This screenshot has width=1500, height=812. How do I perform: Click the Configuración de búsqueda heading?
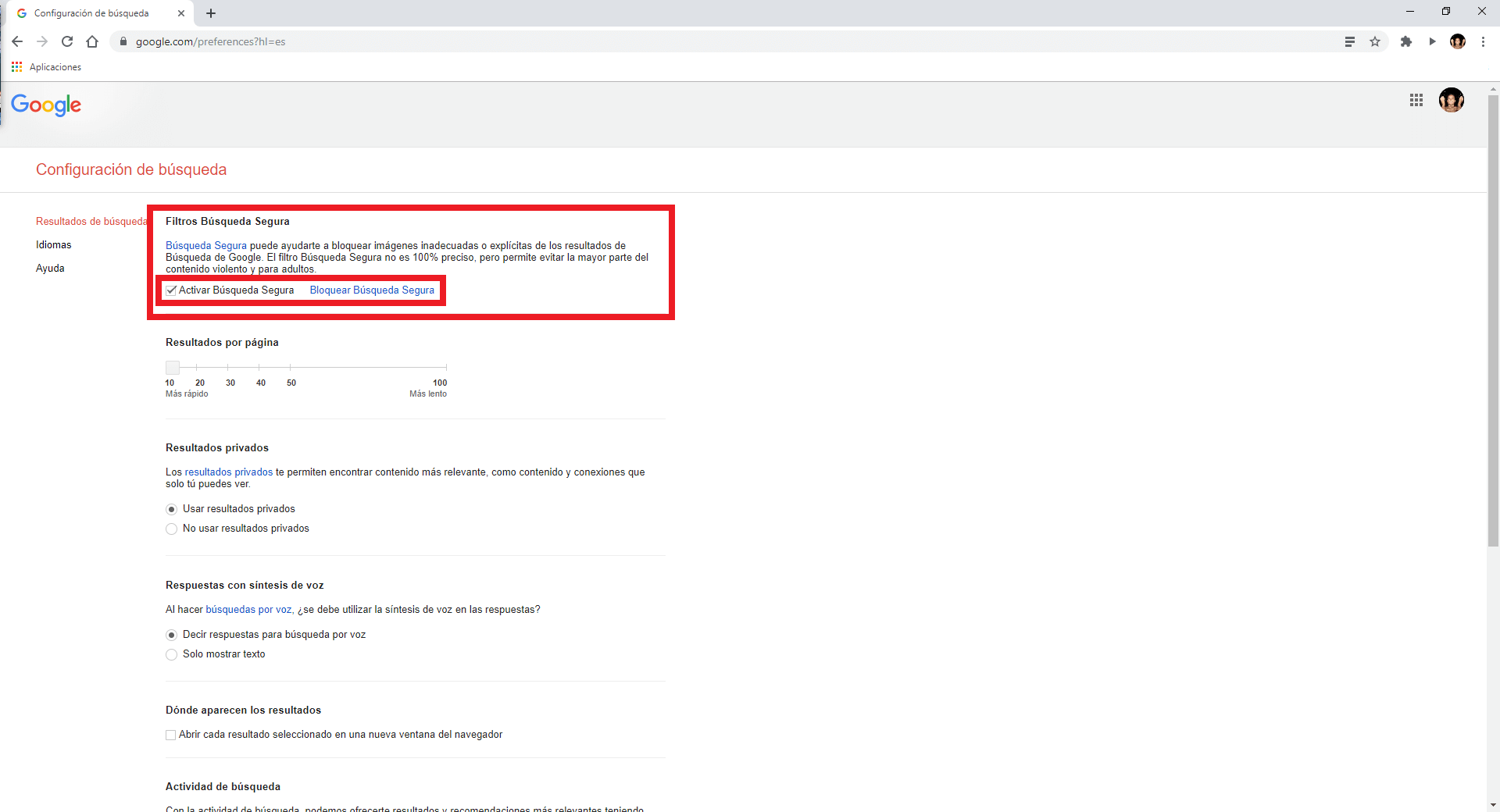pos(131,170)
